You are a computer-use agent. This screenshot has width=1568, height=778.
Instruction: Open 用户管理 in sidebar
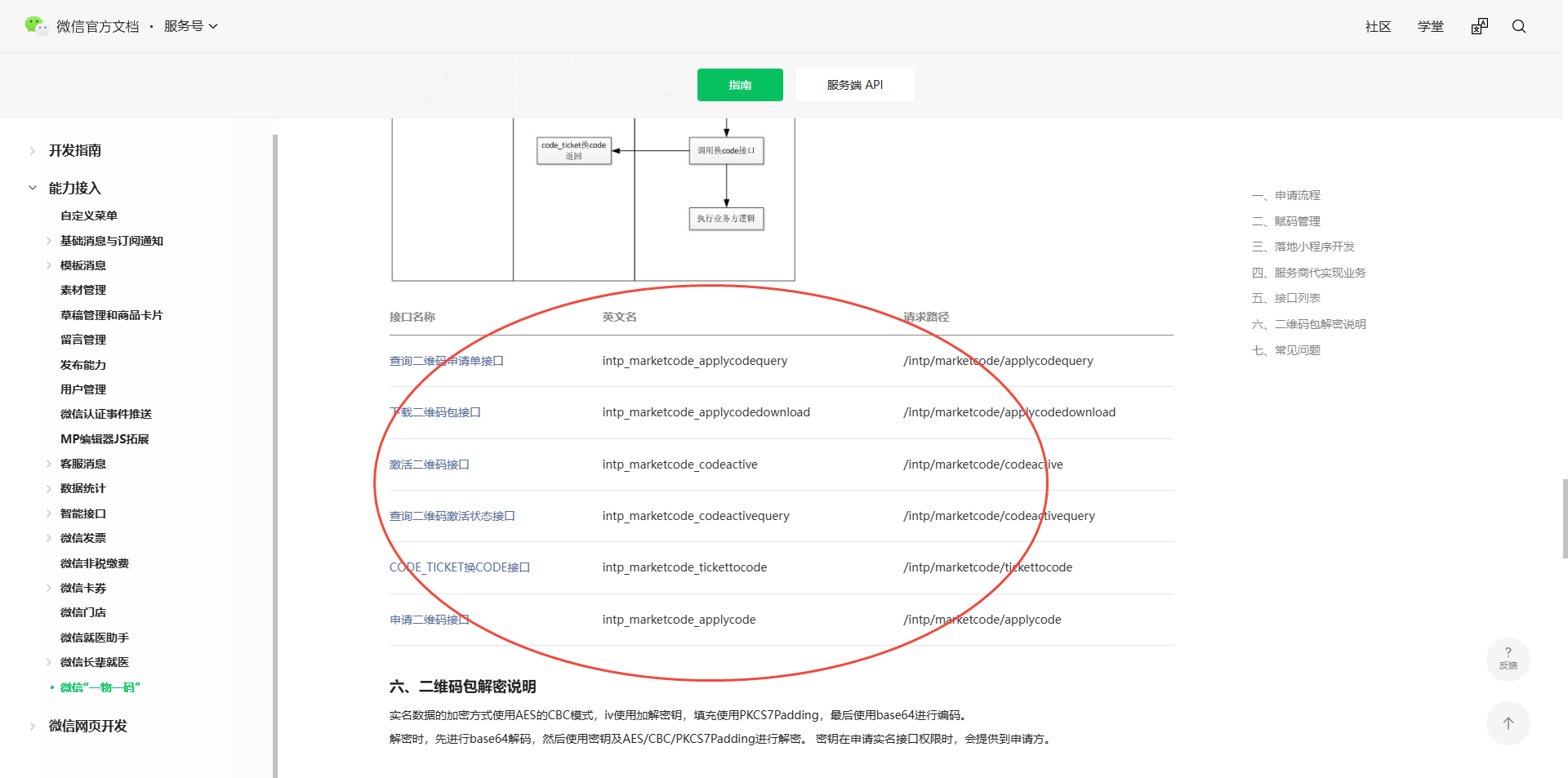pyautogui.click(x=83, y=389)
